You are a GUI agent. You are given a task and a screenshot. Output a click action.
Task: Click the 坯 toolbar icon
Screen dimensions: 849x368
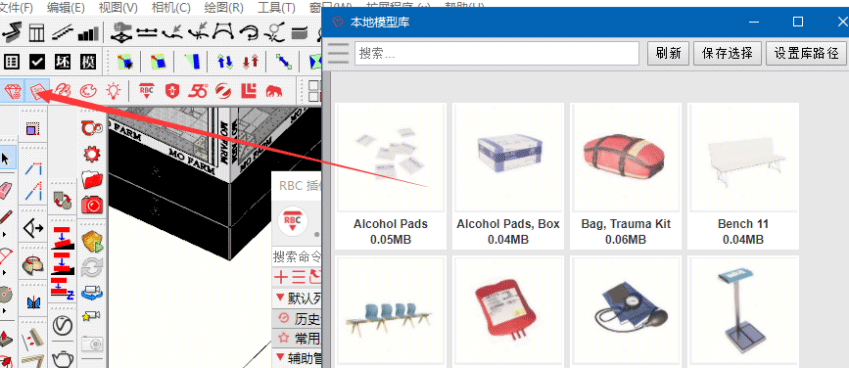click(62, 62)
